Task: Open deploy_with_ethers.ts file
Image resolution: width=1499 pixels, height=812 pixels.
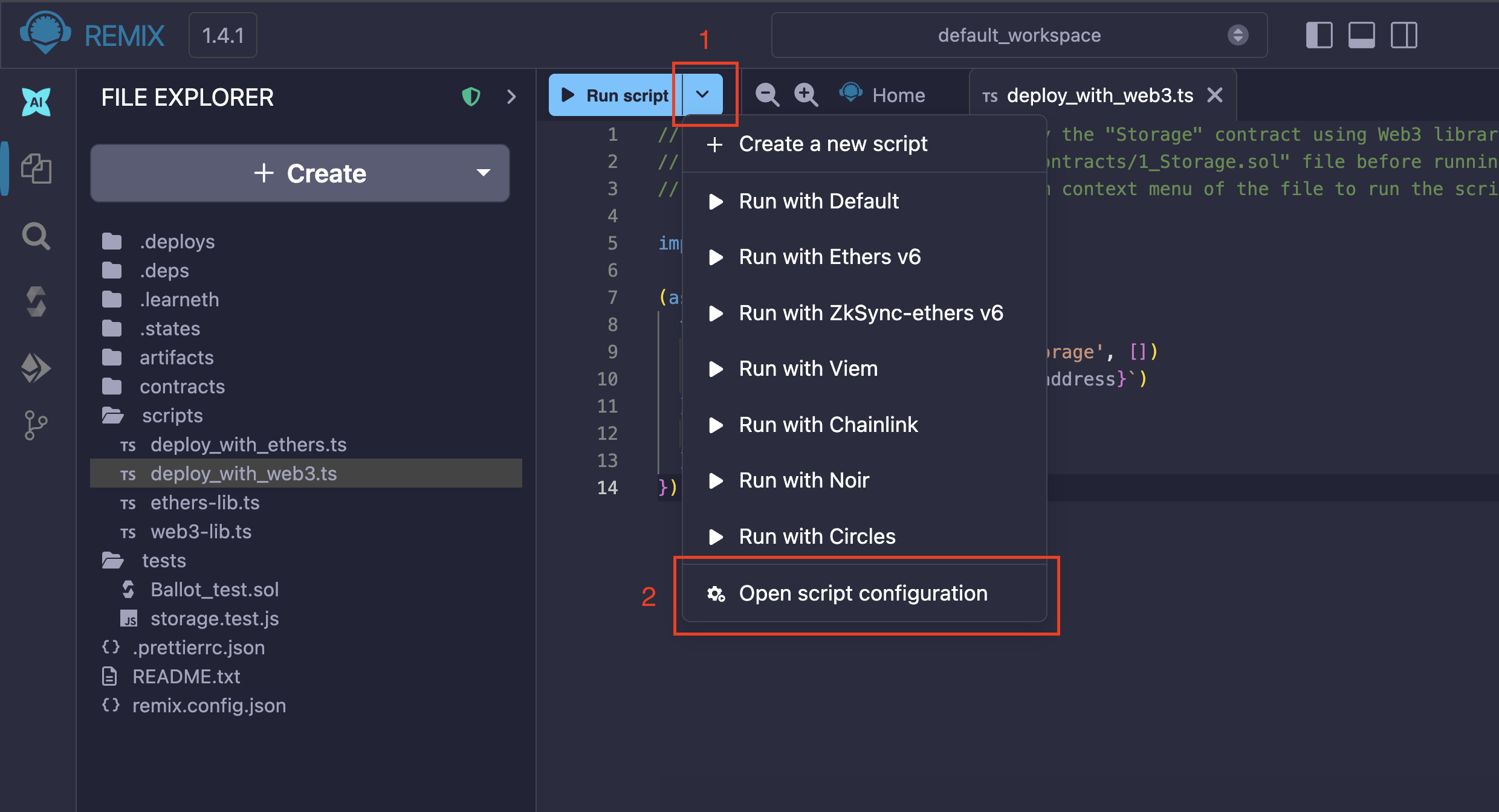Action: pyautogui.click(x=233, y=445)
